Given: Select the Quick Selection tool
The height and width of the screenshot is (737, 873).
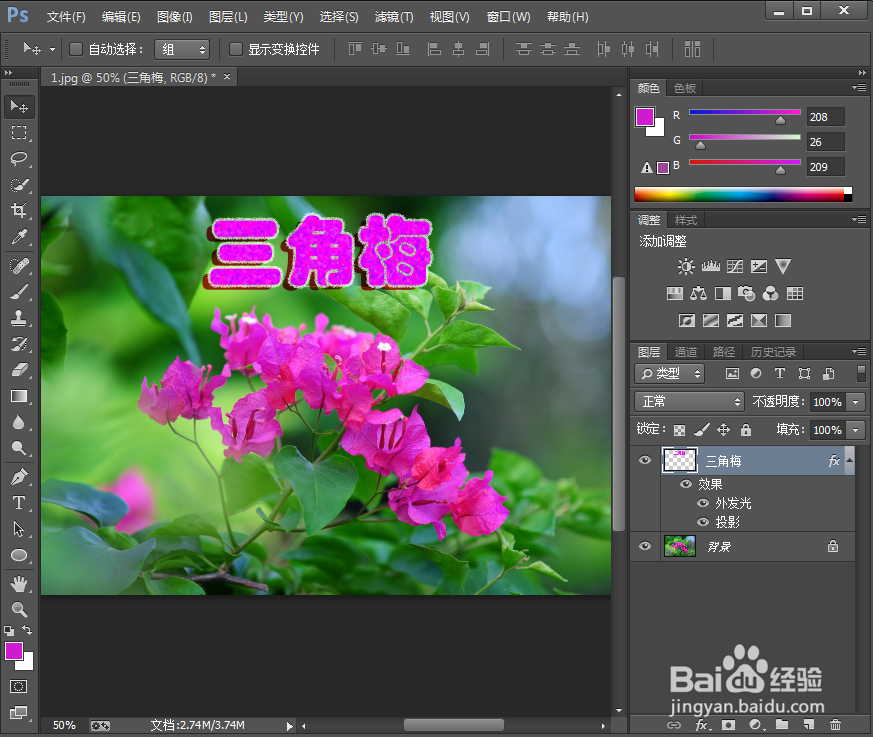Looking at the screenshot, I should pyautogui.click(x=19, y=185).
